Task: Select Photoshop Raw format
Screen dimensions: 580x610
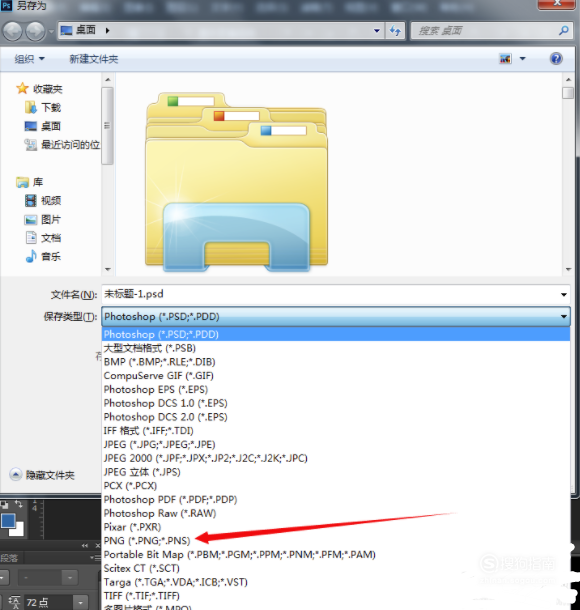Action: [x=336, y=513]
